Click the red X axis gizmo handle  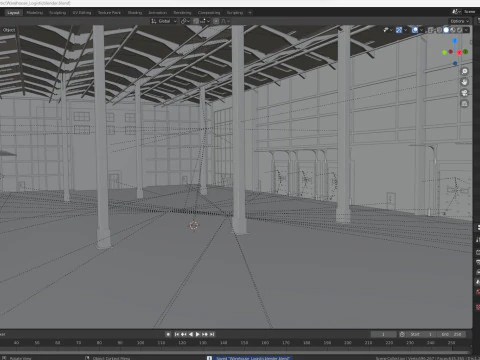tap(459, 52)
